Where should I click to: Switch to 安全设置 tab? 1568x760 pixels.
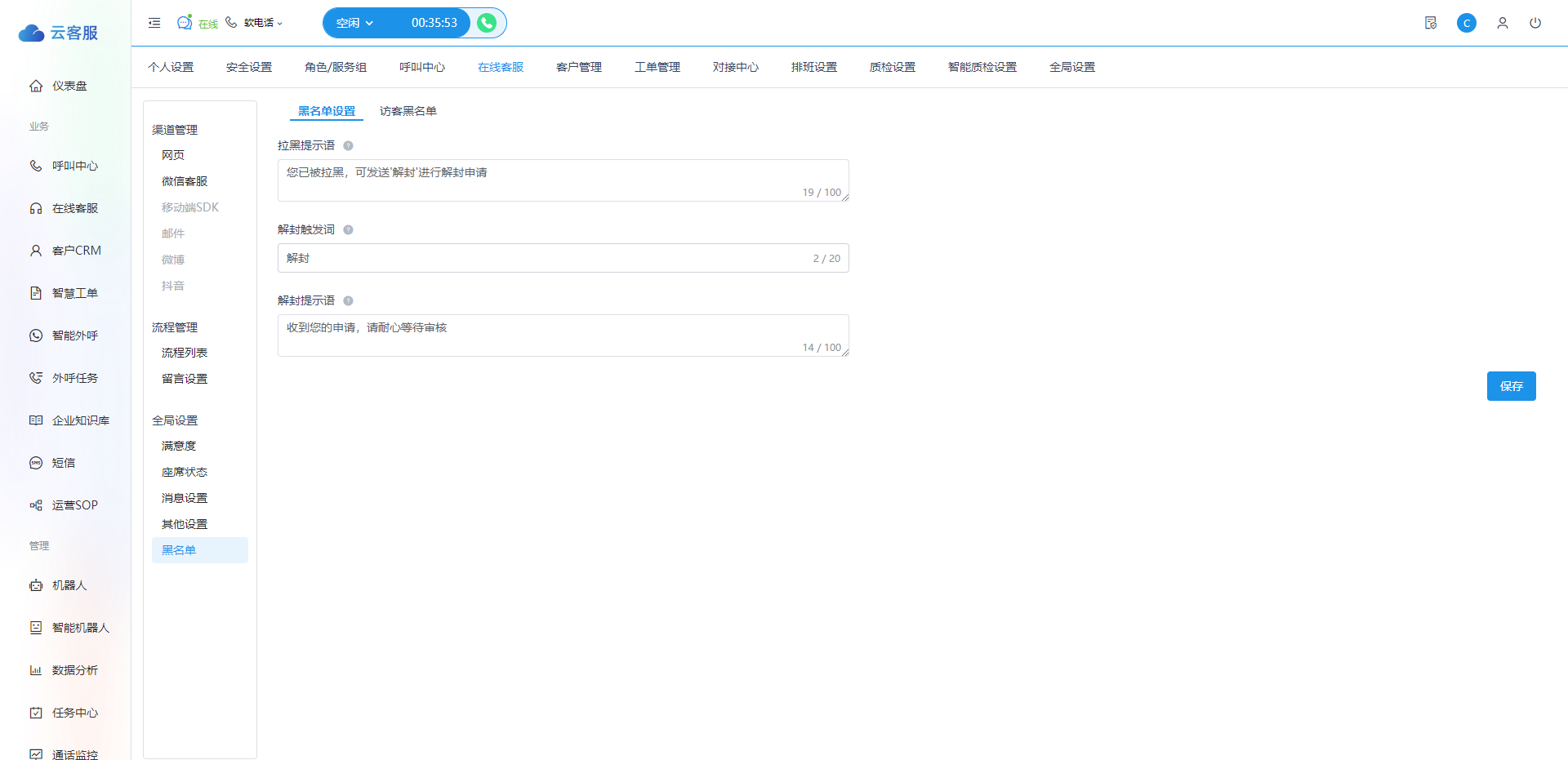(x=249, y=67)
